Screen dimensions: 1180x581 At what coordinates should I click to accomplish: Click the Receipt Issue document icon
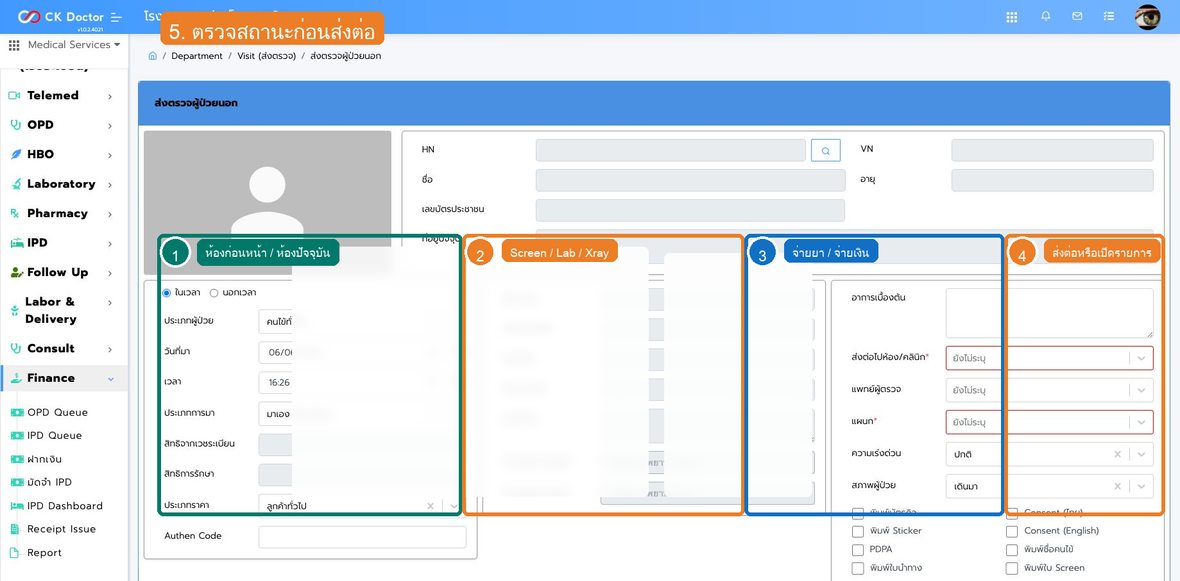(14, 529)
